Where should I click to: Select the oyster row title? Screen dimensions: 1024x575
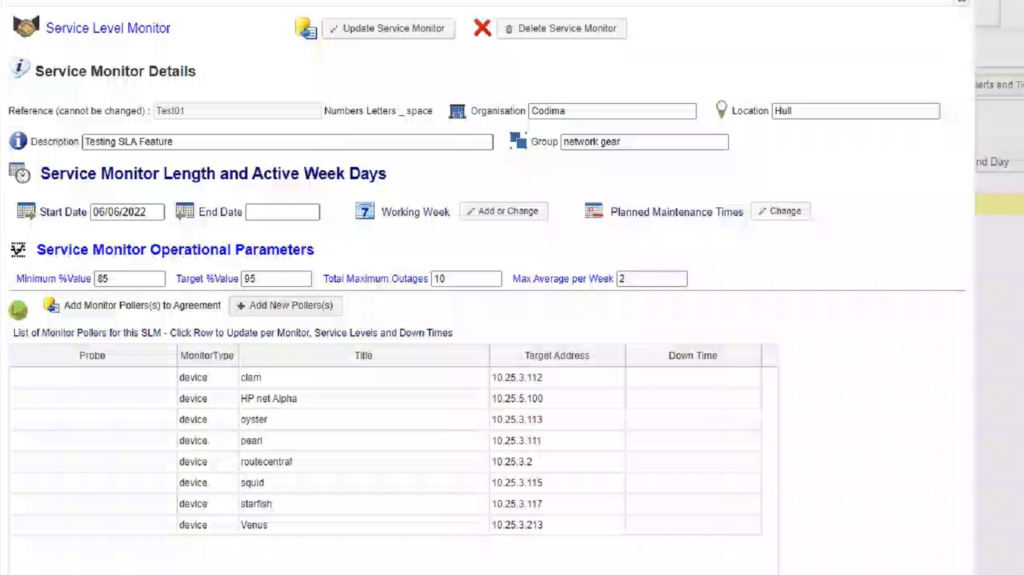(254, 419)
